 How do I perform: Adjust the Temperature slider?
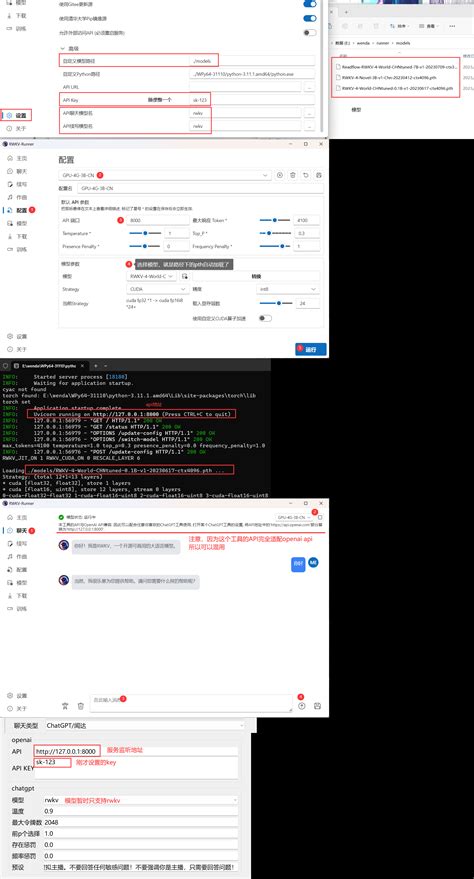[x=145, y=233]
